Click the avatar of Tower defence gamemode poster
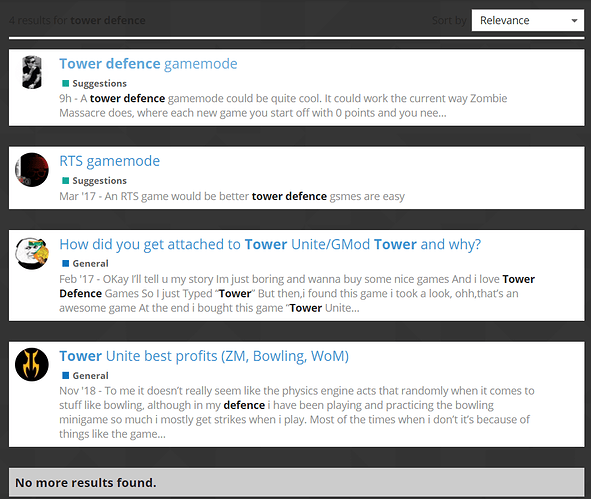This screenshot has height=499, width=591. 32,72
